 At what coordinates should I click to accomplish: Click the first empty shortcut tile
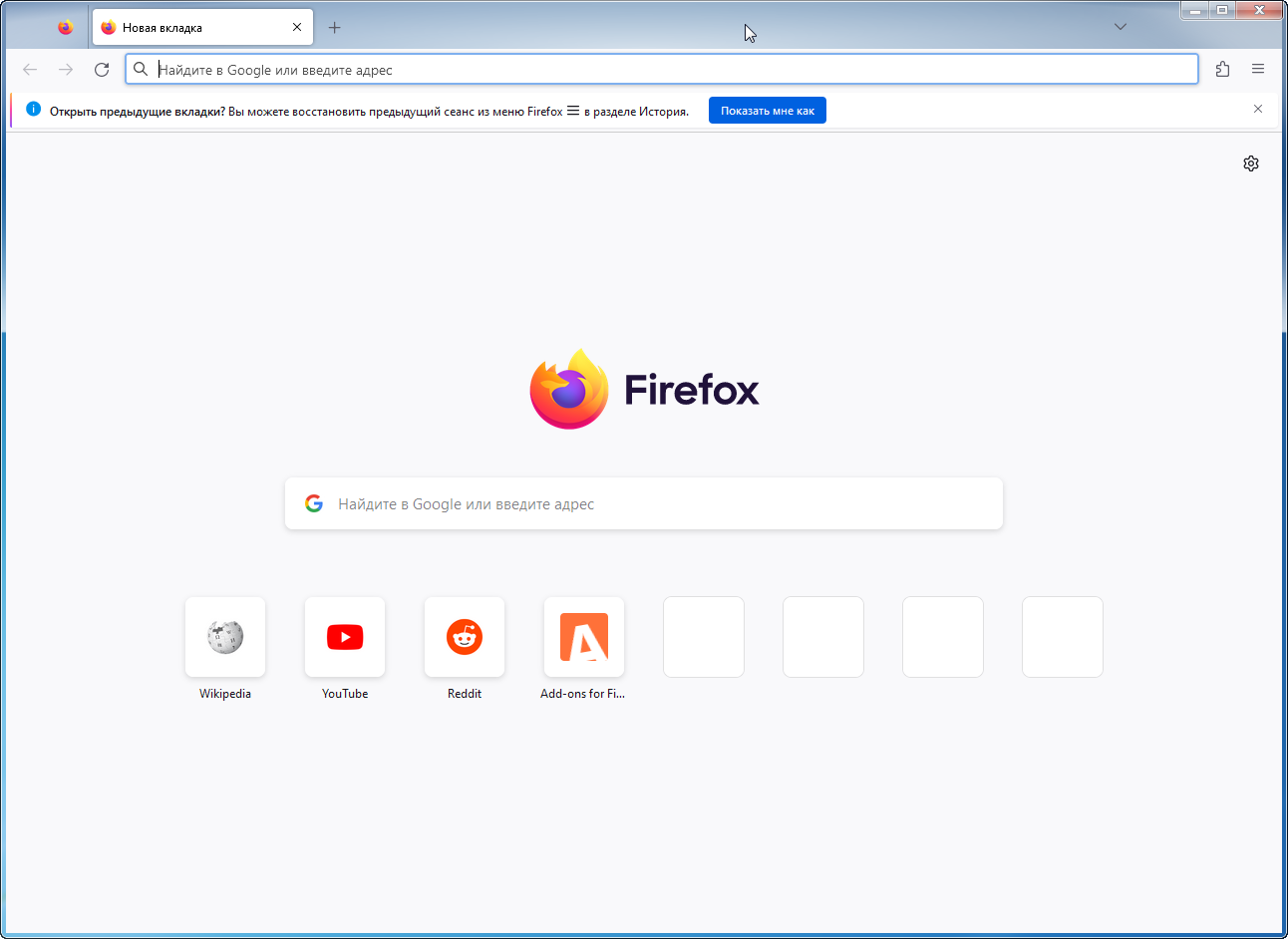pos(704,637)
